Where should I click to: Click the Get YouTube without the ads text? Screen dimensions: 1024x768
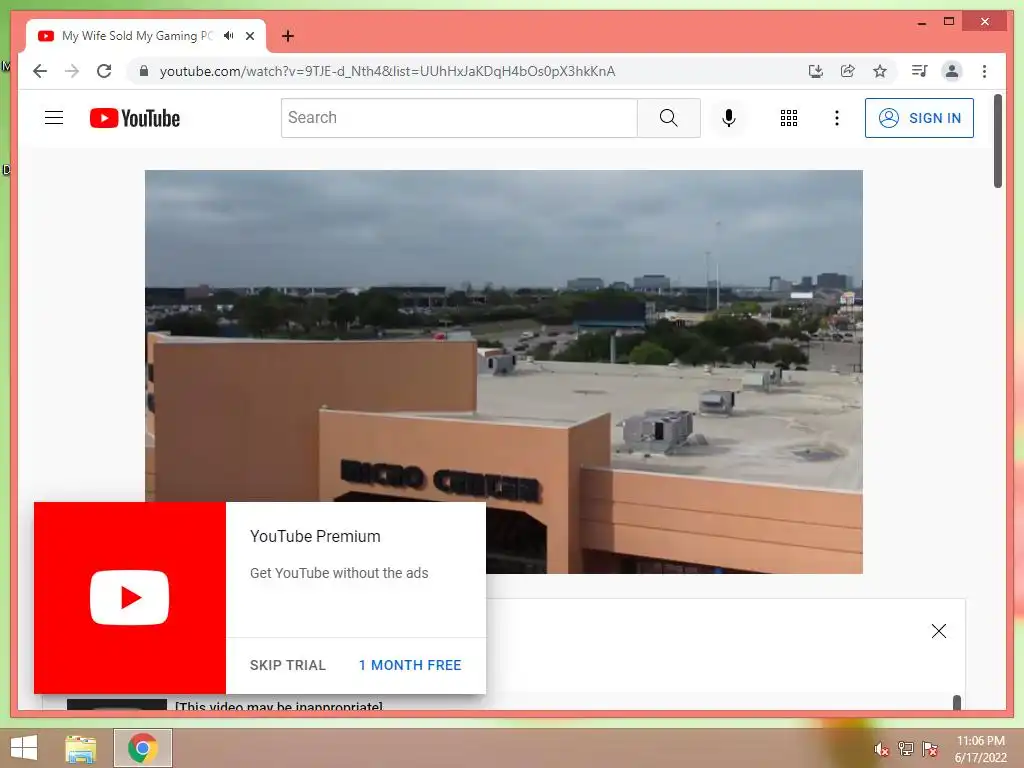pyautogui.click(x=339, y=573)
